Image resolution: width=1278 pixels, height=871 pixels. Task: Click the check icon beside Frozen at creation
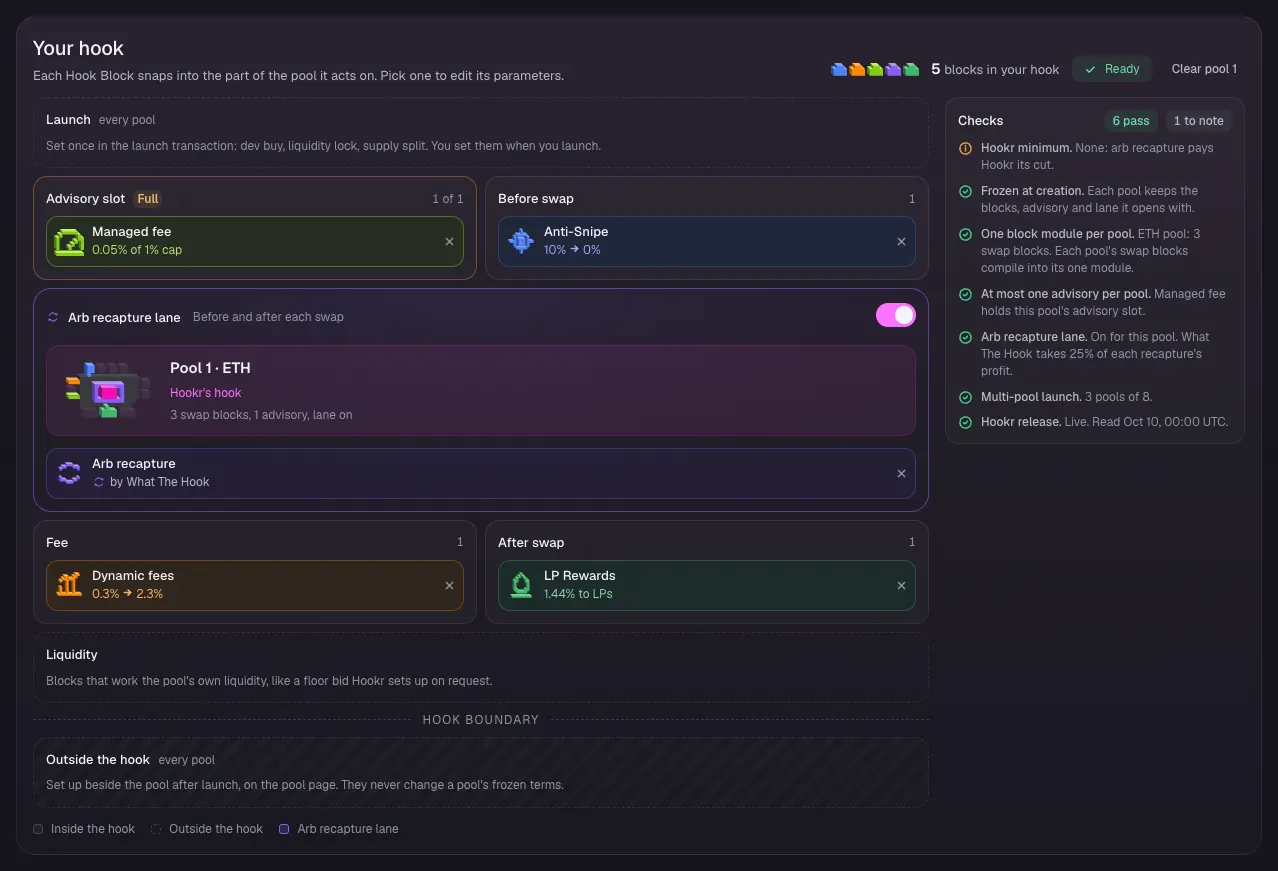965,191
